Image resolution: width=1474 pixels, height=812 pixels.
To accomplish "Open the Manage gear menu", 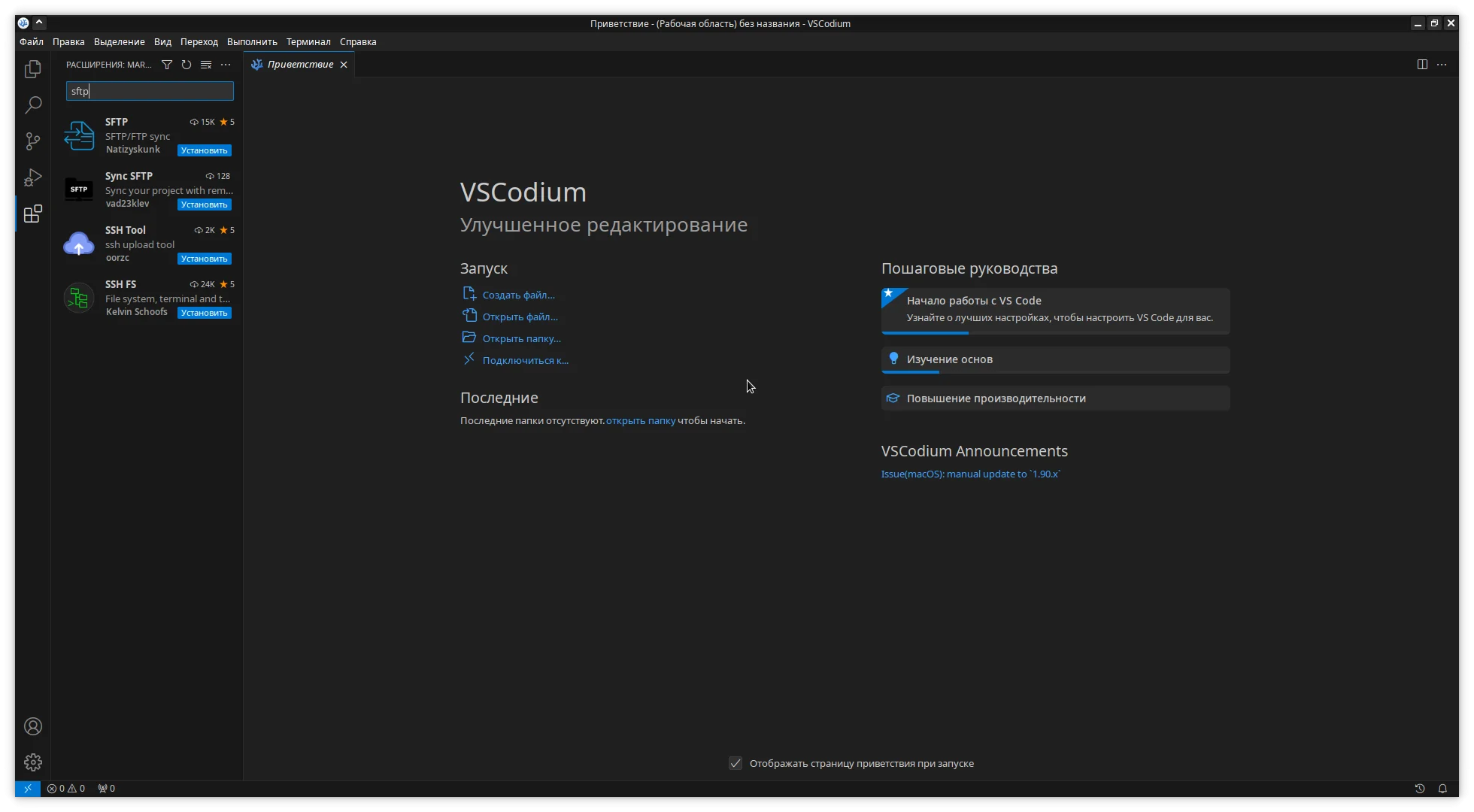I will [x=32, y=762].
